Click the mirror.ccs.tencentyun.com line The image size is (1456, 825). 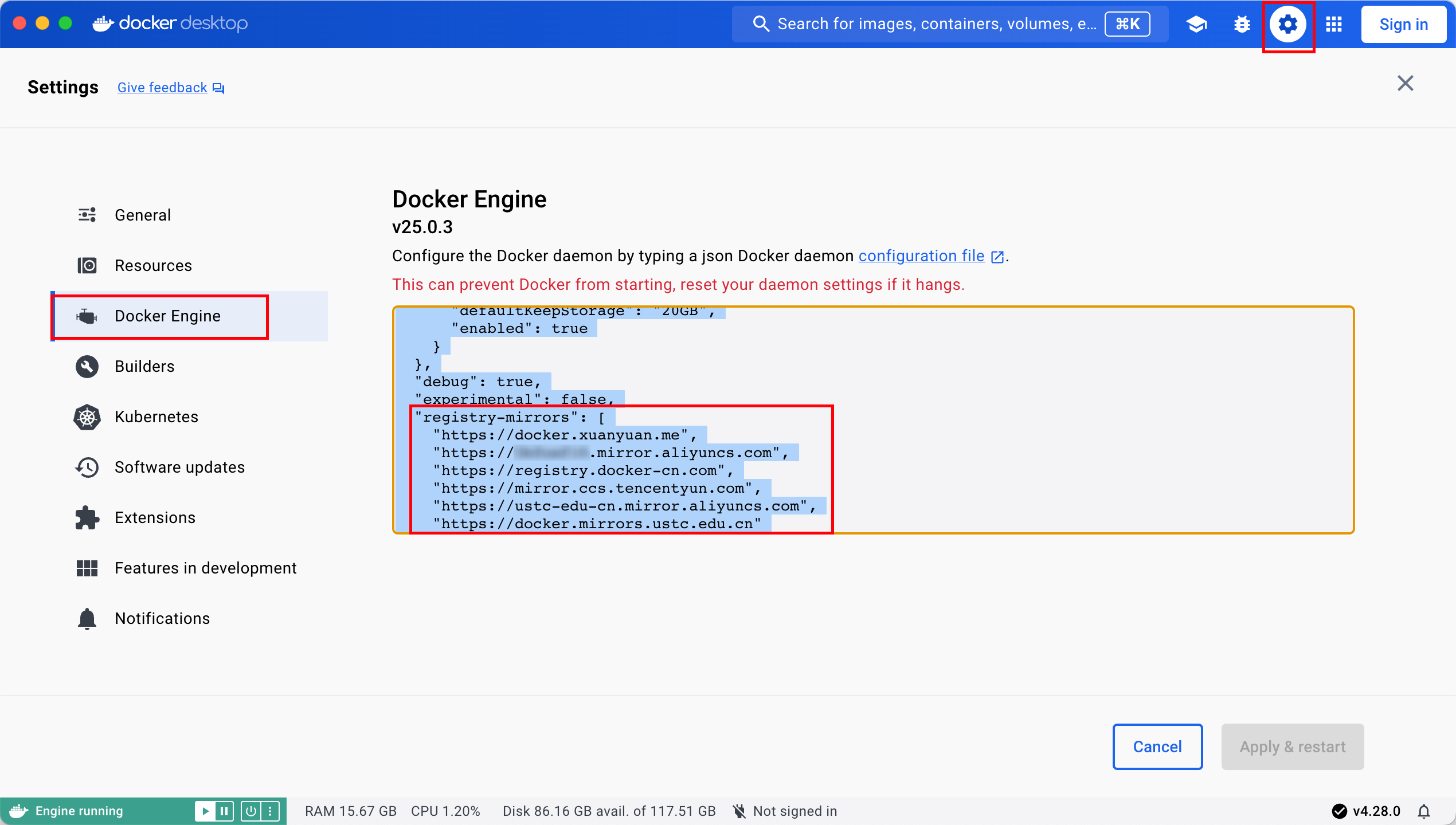(597, 488)
